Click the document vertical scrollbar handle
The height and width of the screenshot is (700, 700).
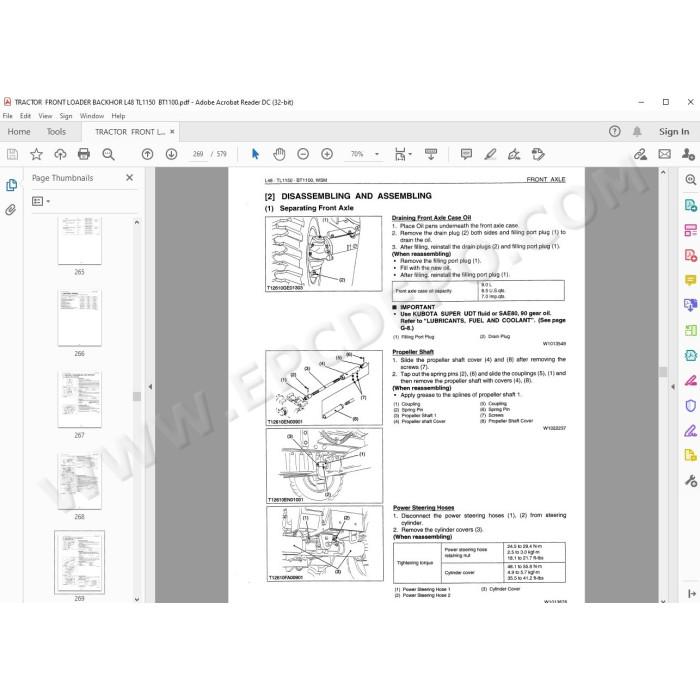coord(663,371)
